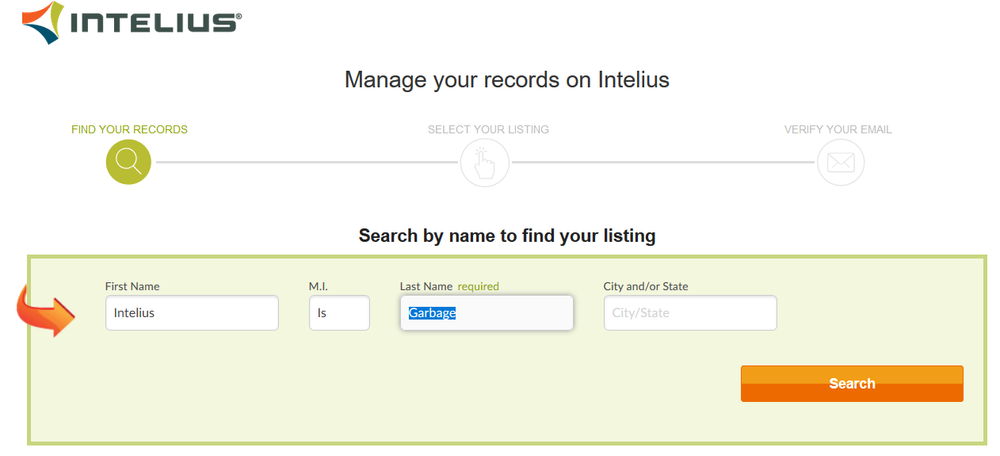Click the First Name label
The image size is (1000, 456).
click(x=133, y=286)
